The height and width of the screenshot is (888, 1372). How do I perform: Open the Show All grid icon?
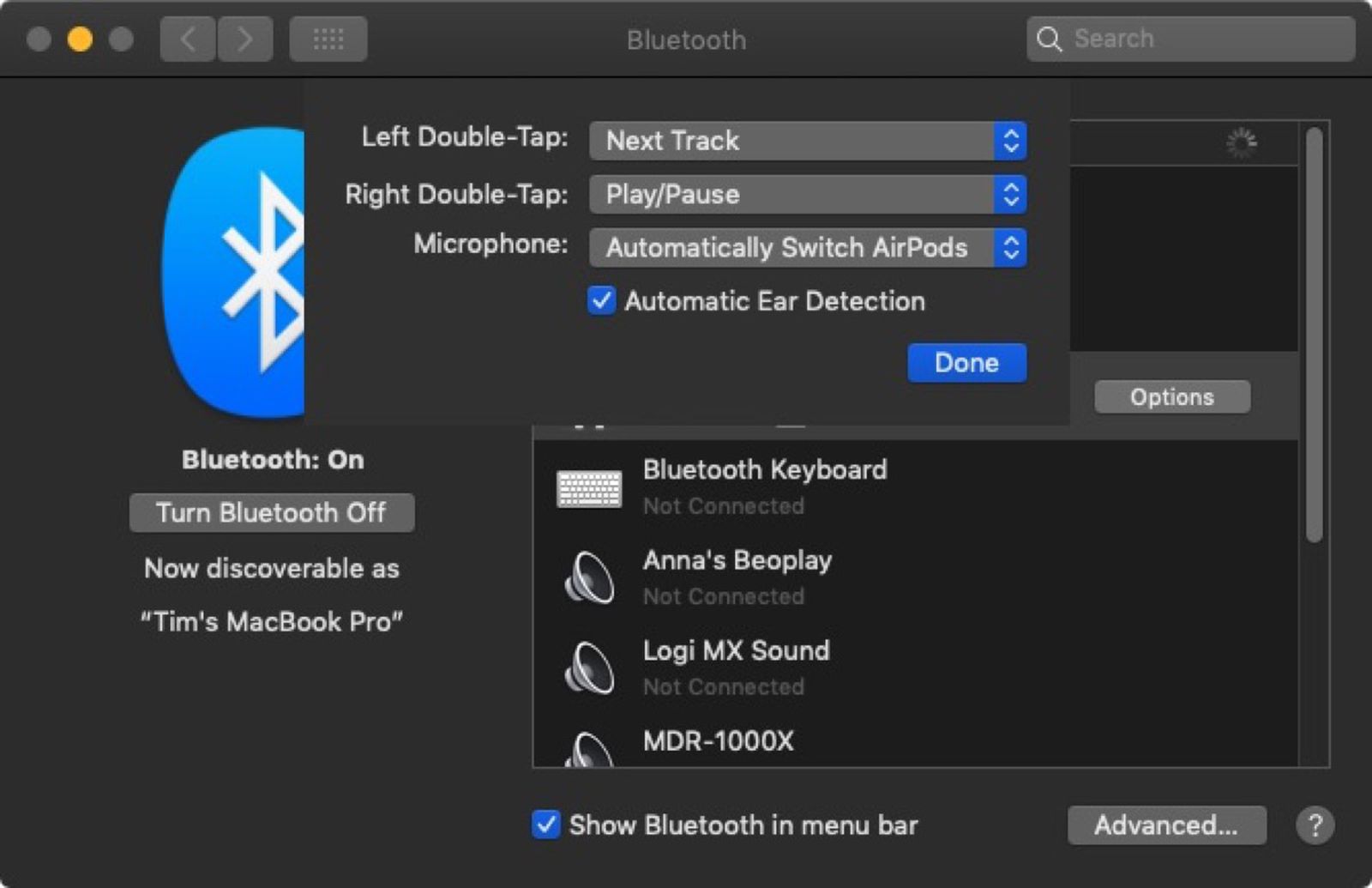click(x=328, y=39)
